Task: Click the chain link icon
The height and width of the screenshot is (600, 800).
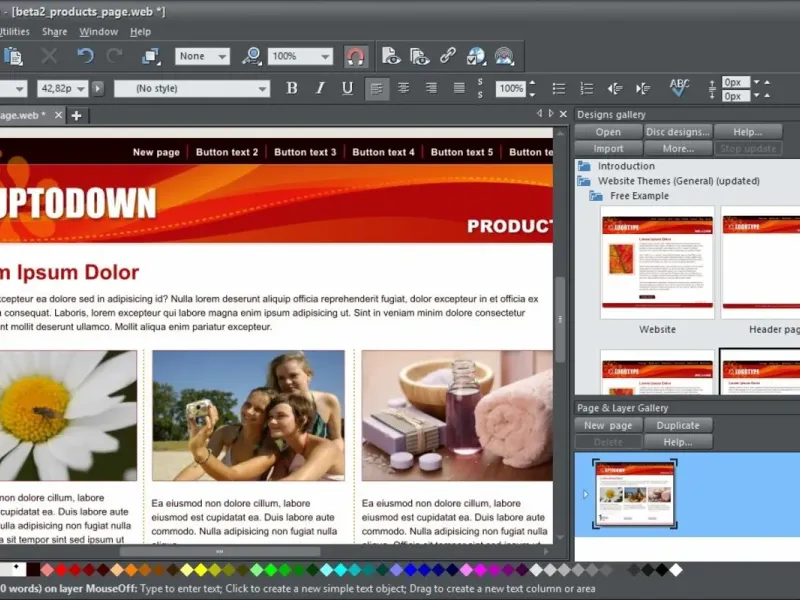Action: (448, 56)
